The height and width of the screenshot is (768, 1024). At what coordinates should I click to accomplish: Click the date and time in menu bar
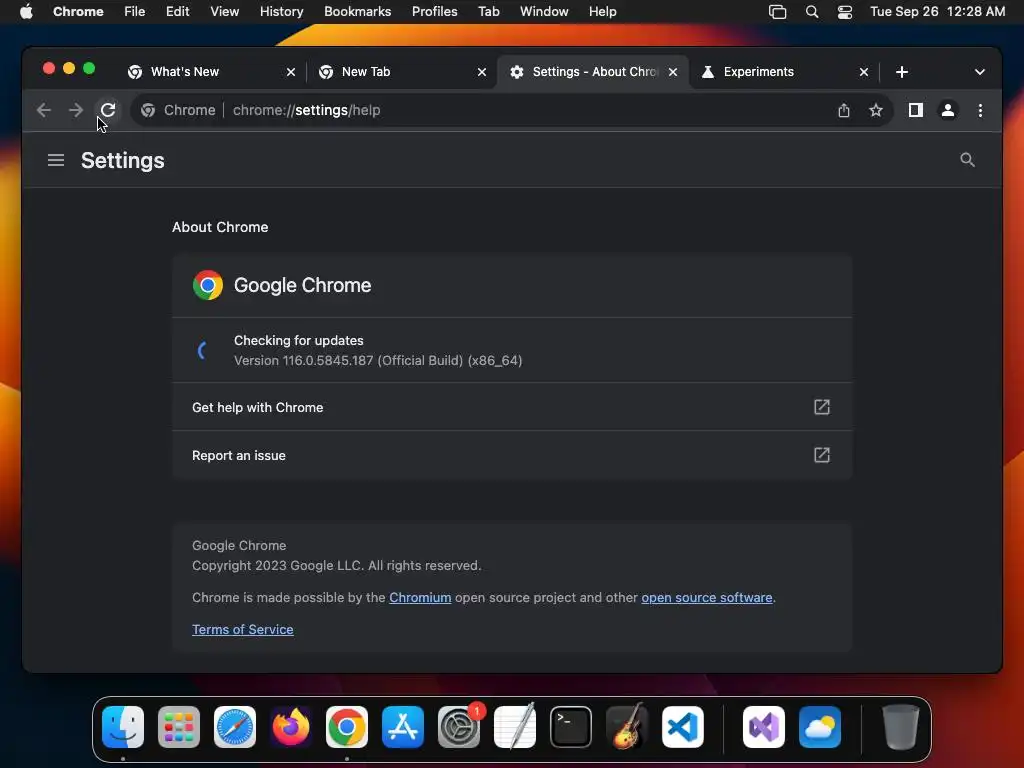937,12
